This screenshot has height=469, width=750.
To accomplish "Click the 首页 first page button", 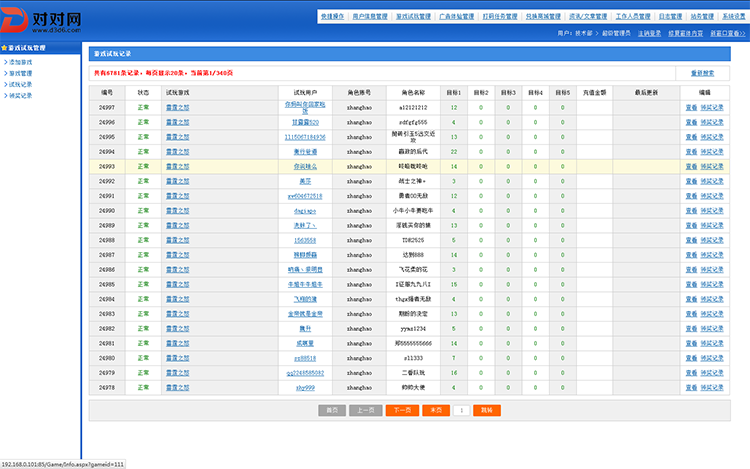I will [332, 410].
